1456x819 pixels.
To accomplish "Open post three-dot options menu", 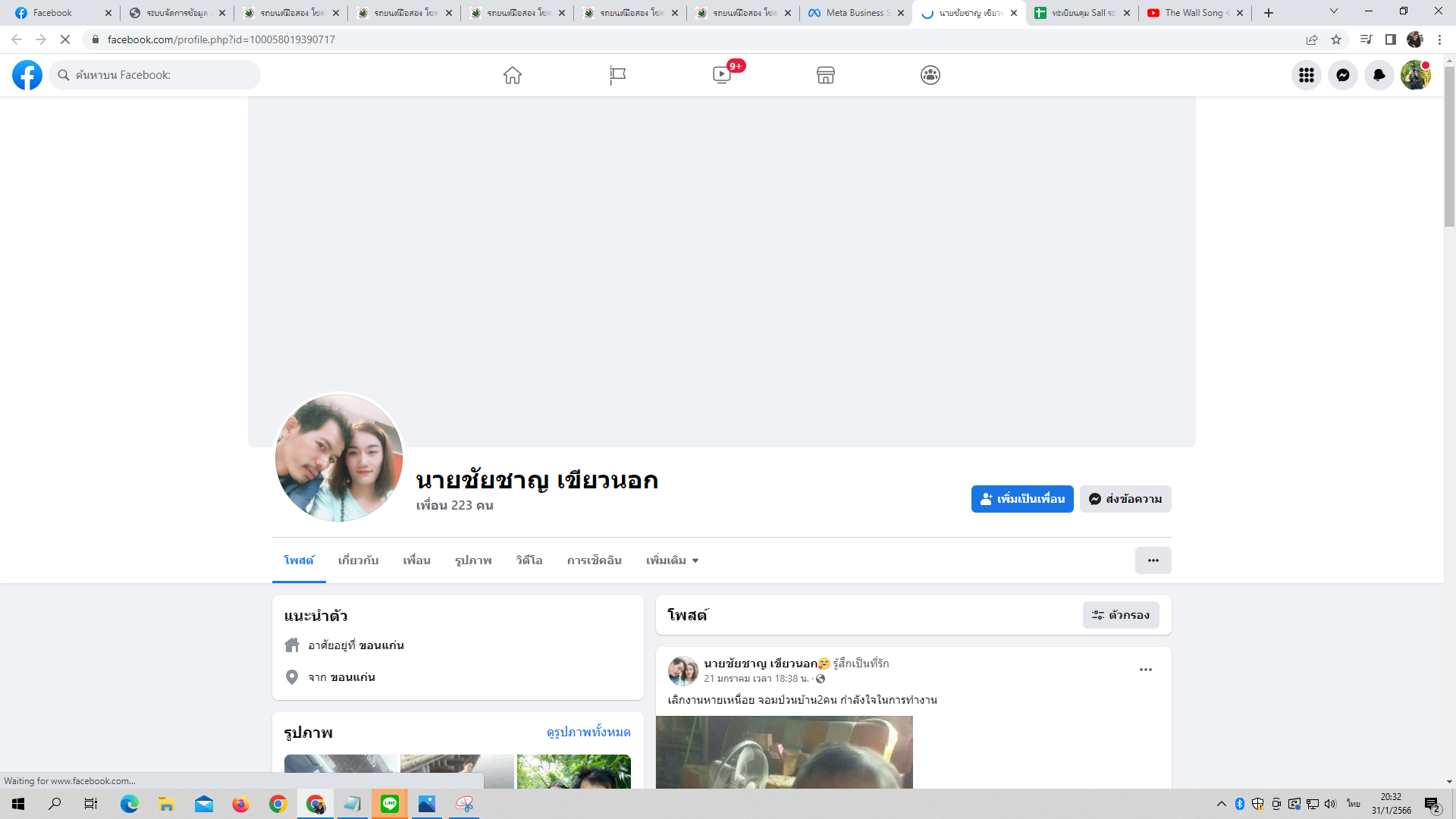I will (1146, 670).
